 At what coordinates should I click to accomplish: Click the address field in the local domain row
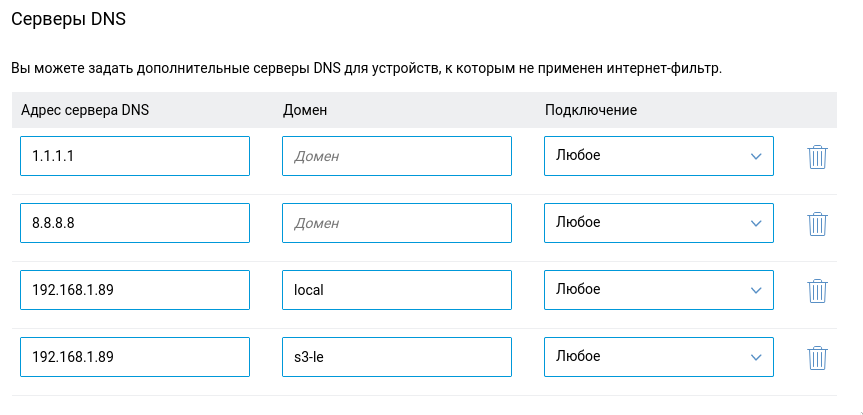[x=135, y=290]
